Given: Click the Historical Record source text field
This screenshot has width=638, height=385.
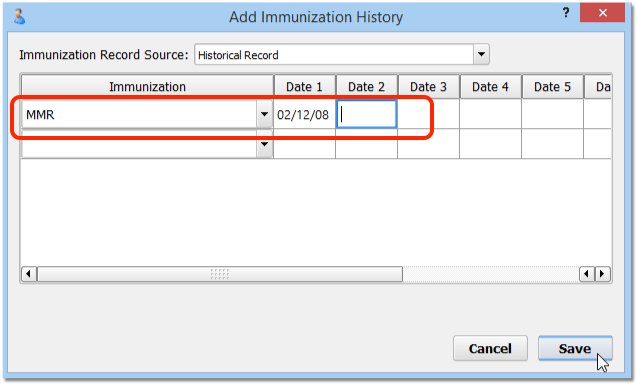Looking at the screenshot, I should tap(334, 55).
